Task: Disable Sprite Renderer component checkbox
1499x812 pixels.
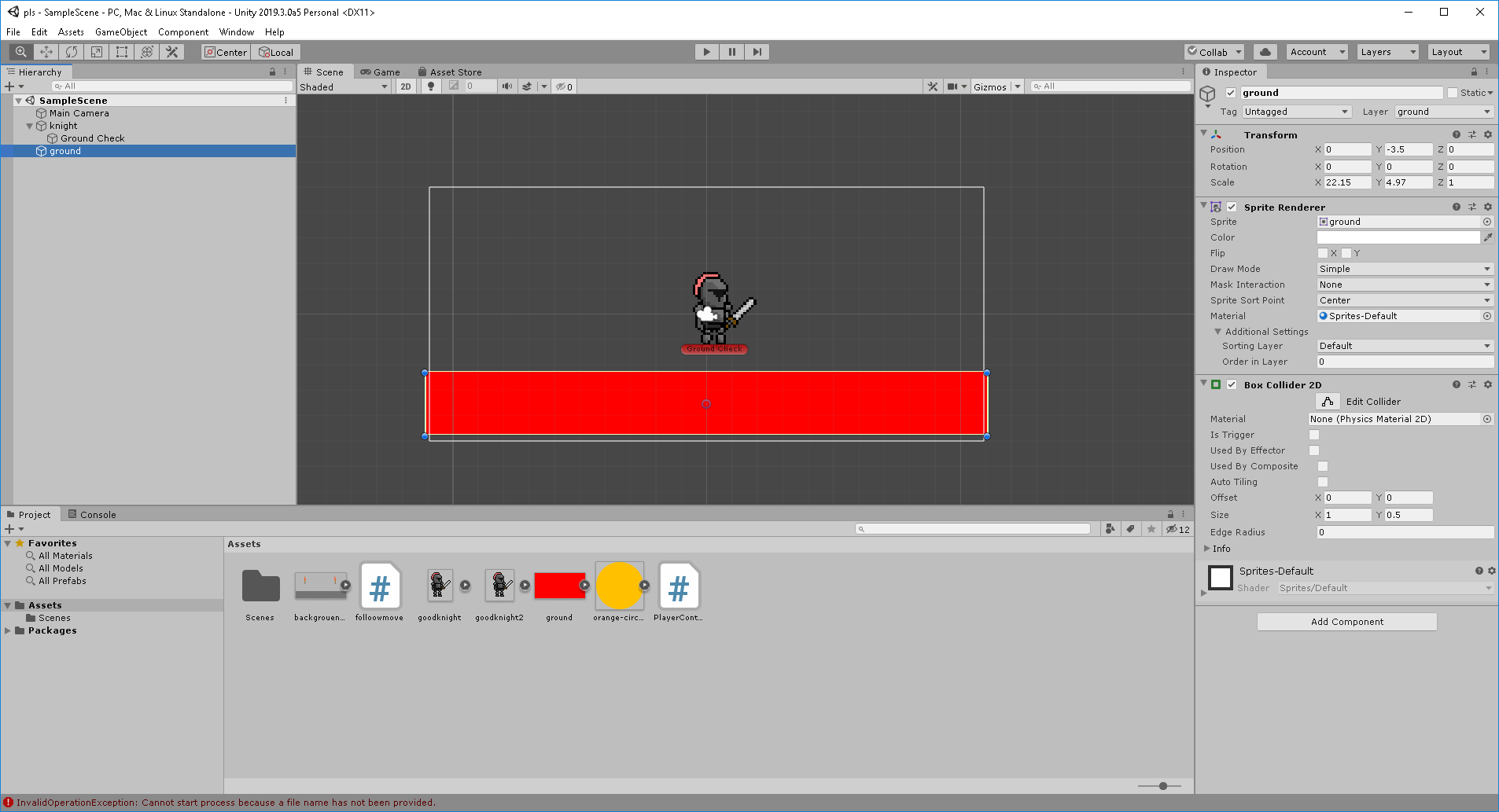Action: click(1232, 207)
